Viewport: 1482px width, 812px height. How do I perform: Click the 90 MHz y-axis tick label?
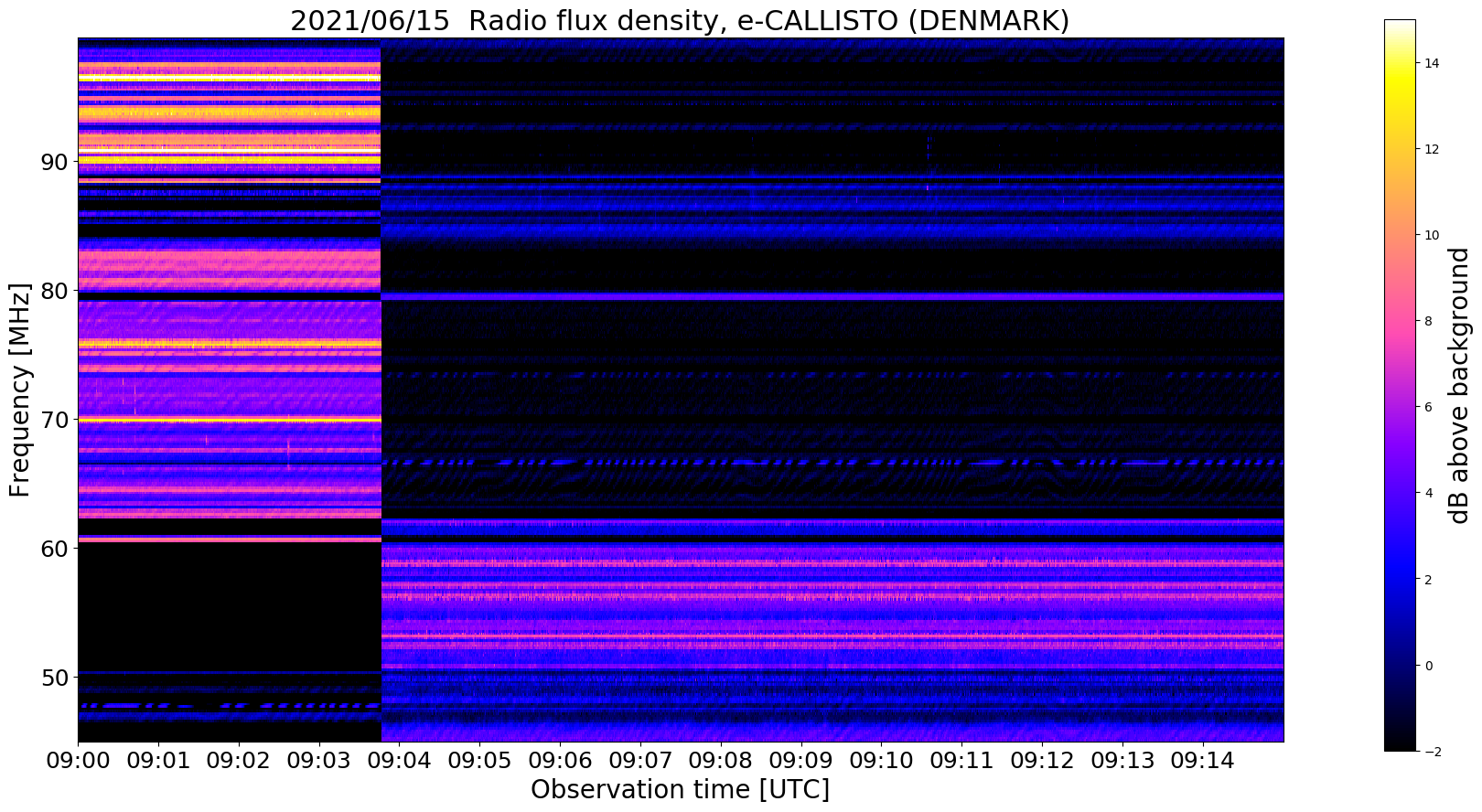(x=53, y=162)
